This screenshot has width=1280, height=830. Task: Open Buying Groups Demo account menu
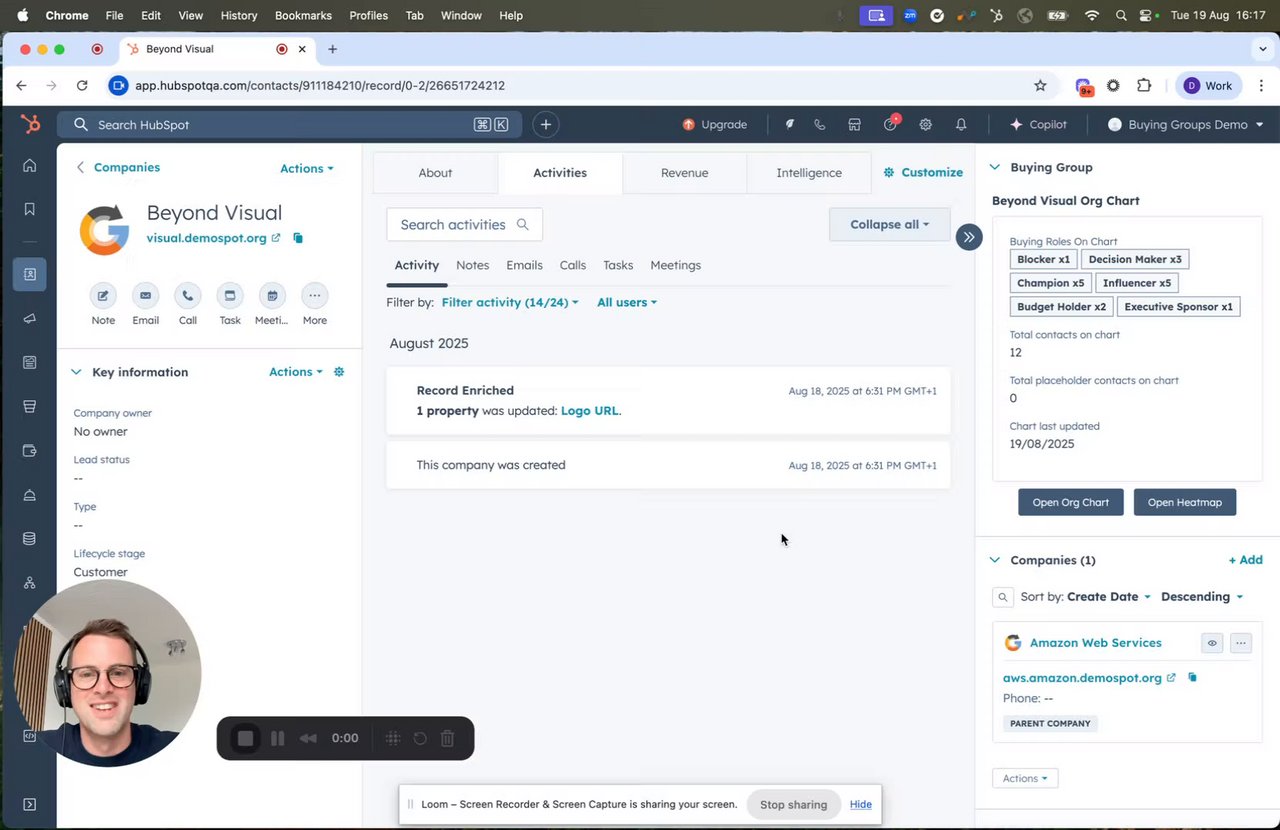coord(1186,125)
